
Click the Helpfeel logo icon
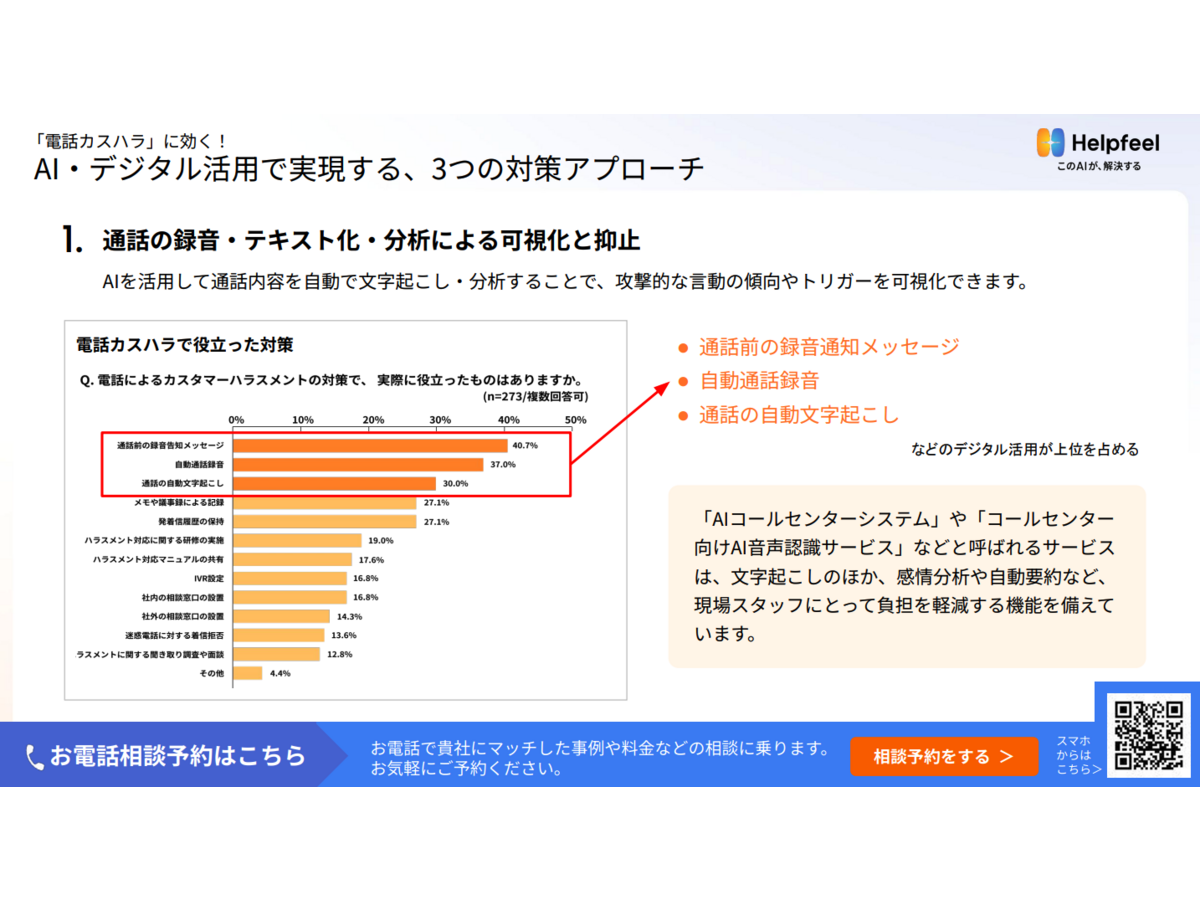pyautogui.click(x=1051, y=143)
